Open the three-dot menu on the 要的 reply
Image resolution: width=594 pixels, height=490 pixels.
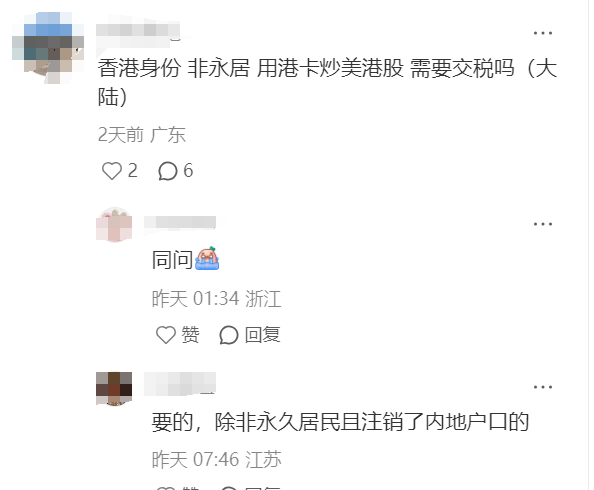pyautogui.click(x=542, y=387)
